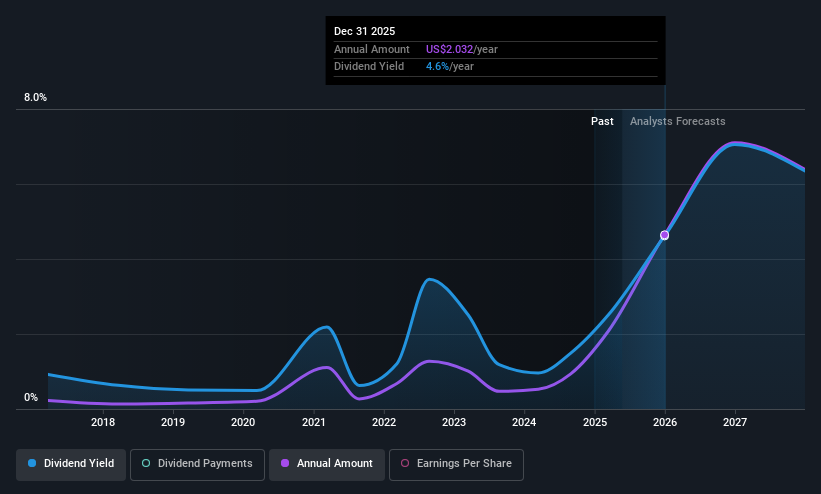The width and height of the screenshot is (821, 494).
Task: Click the Dec 31 2025 tooltip date
Action: coord(364,31)
